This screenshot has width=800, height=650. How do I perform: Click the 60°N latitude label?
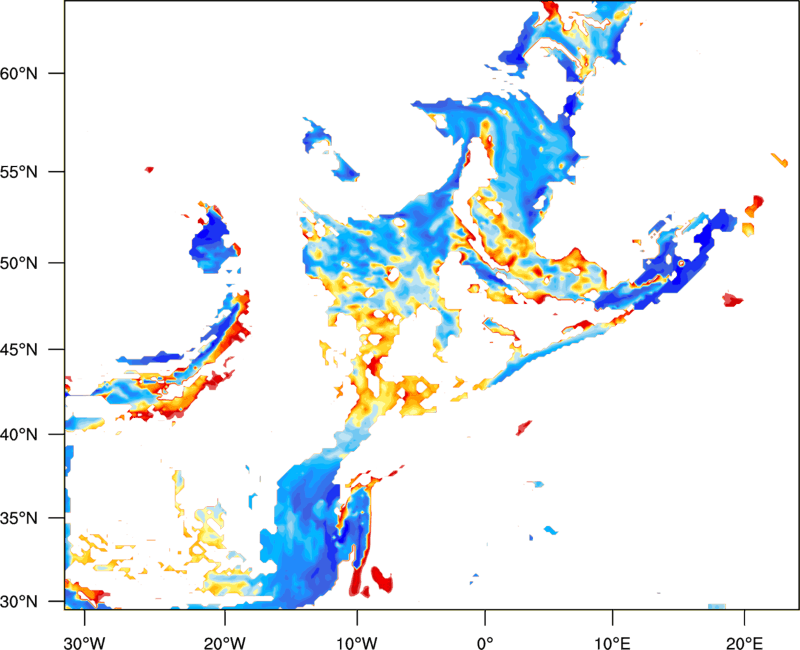click(19, 73)
